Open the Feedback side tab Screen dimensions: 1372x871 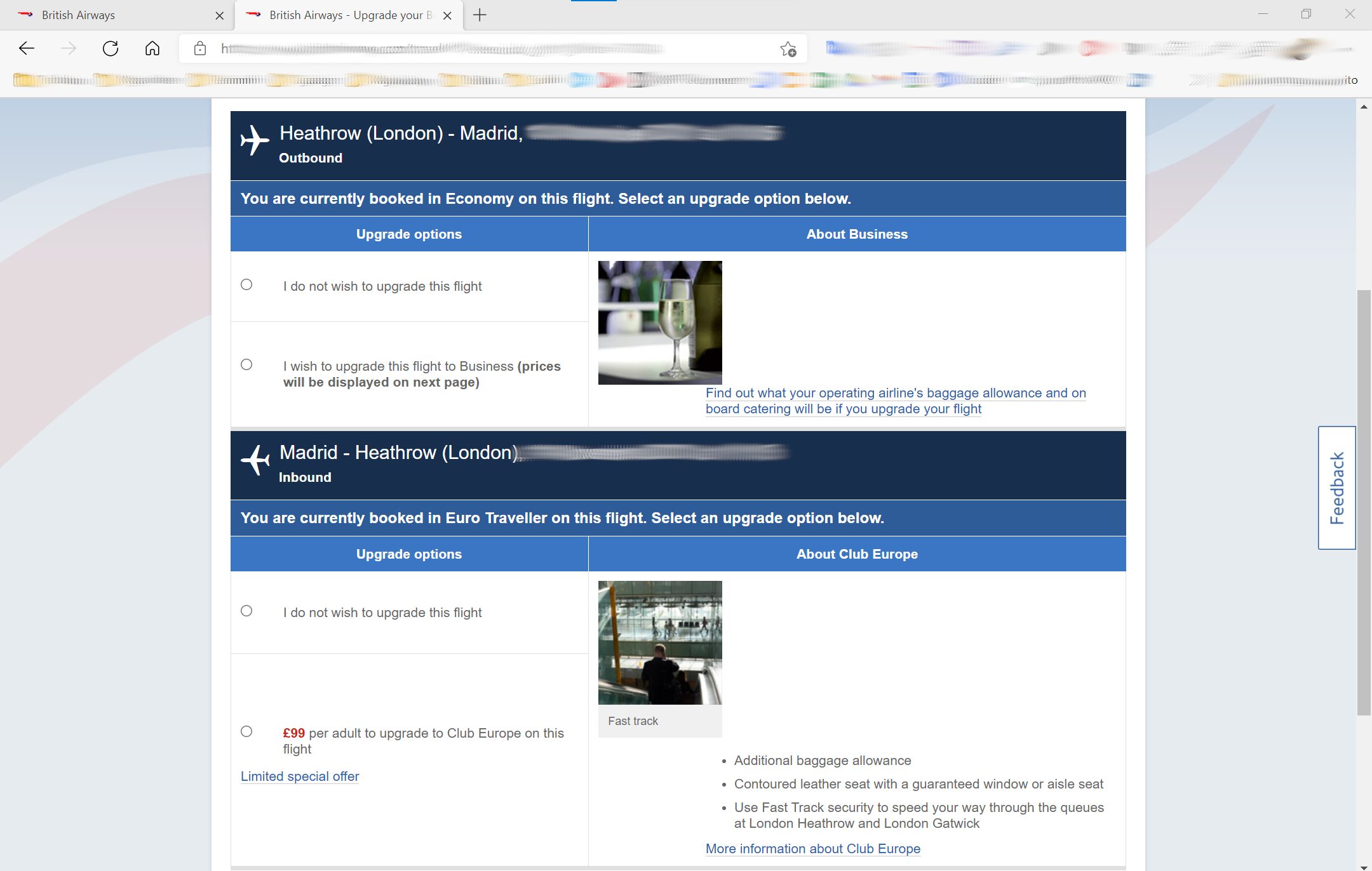1336,488
